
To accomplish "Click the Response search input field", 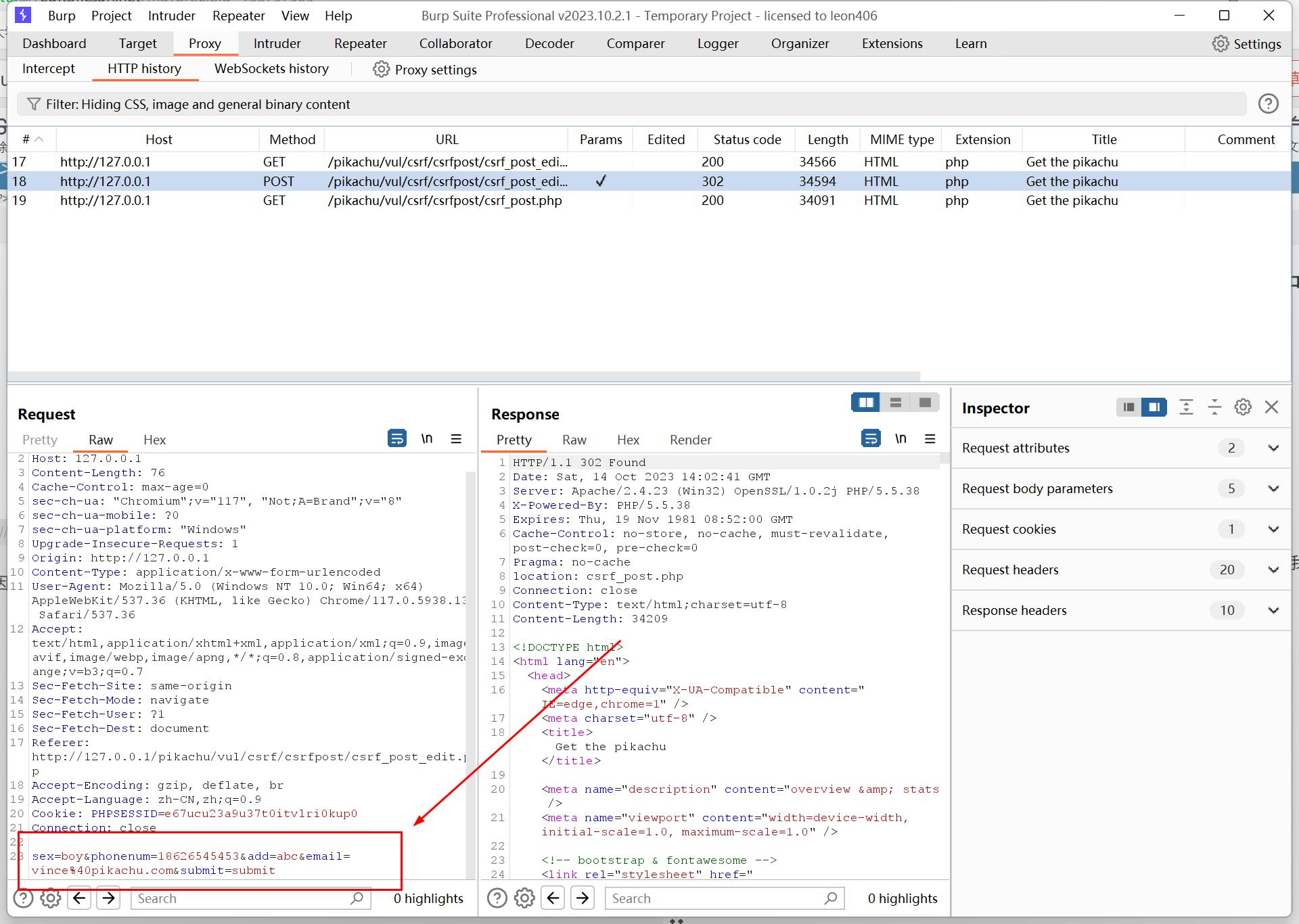I will (x=725, y=898).
